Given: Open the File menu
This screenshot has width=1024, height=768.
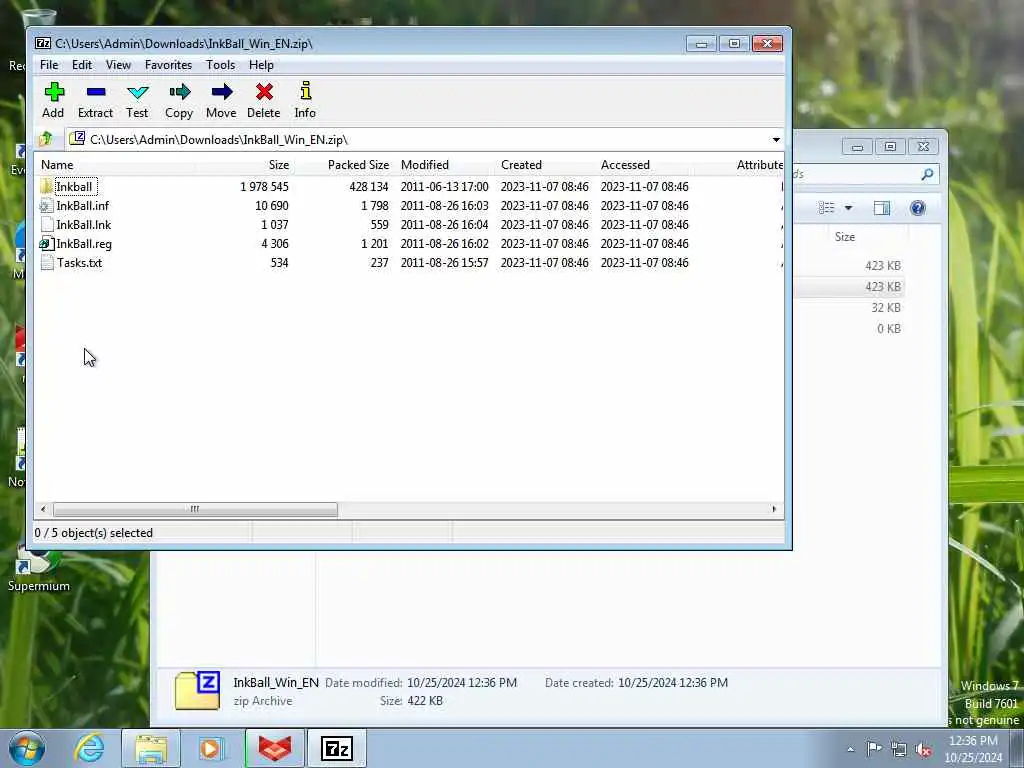Looking at the screenshot, I should 49,65.
